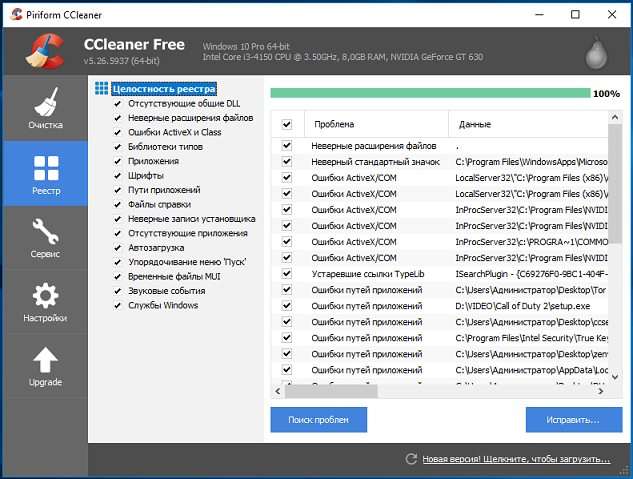Select the AppData\Loc path data cell
This screenshot has width=633, height=479.
pos(531,370)
